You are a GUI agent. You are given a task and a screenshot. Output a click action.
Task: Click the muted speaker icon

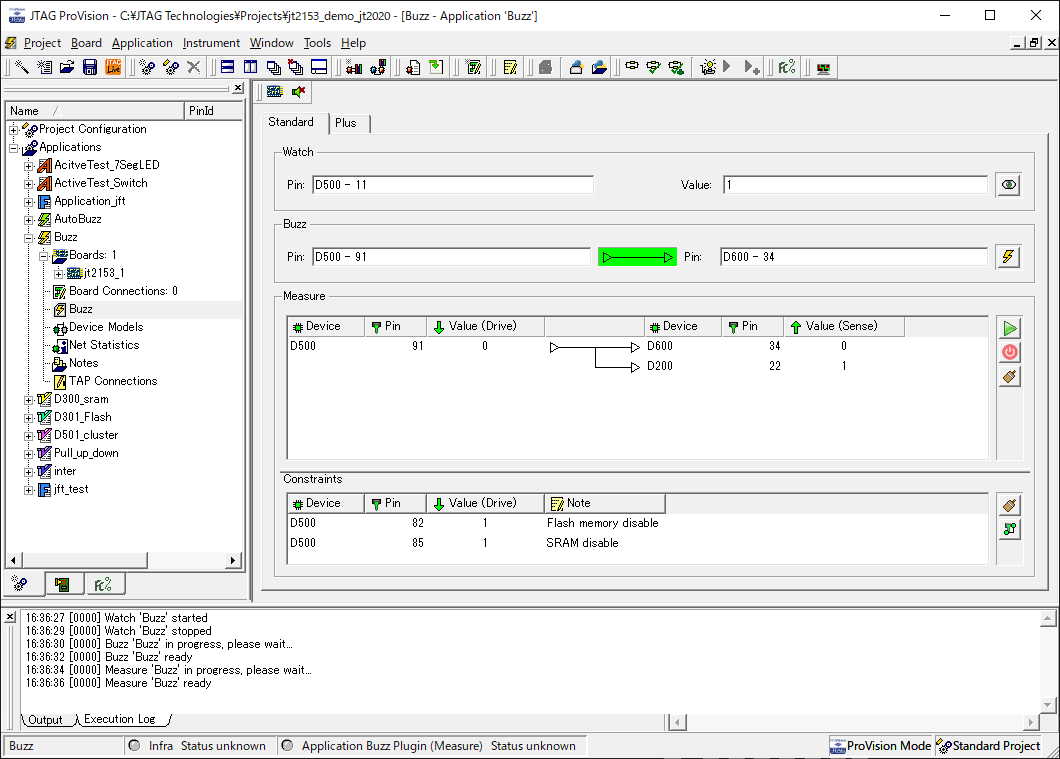(x=298, y=92)
